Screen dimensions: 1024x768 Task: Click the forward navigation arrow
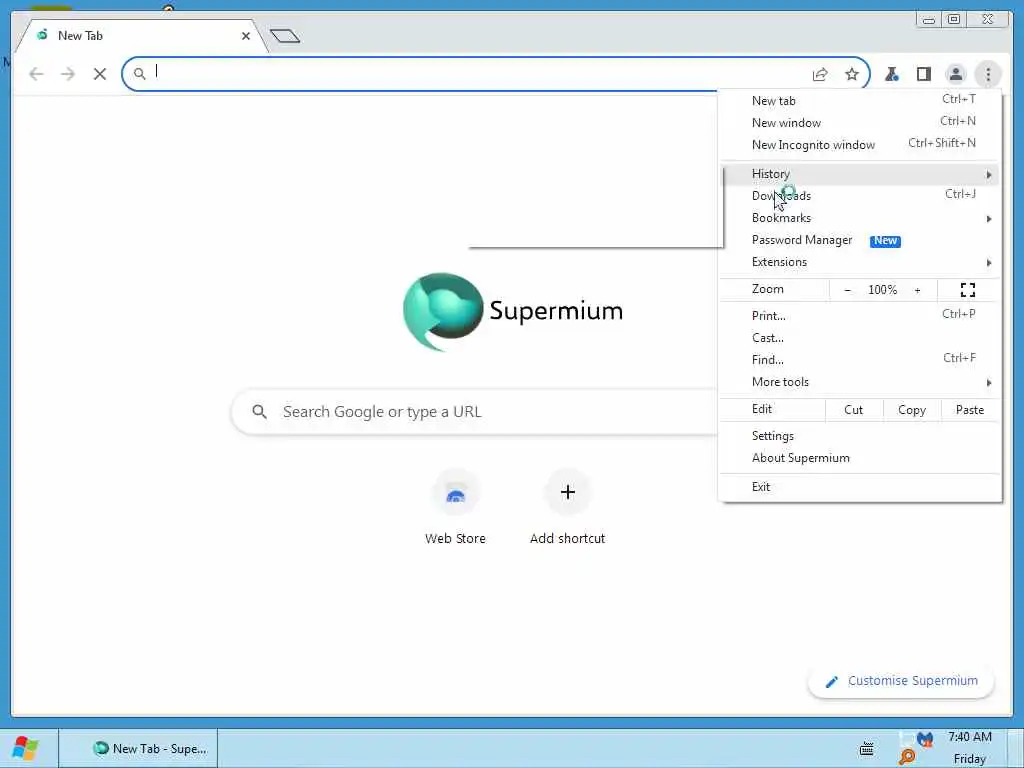tap(68, 74)
